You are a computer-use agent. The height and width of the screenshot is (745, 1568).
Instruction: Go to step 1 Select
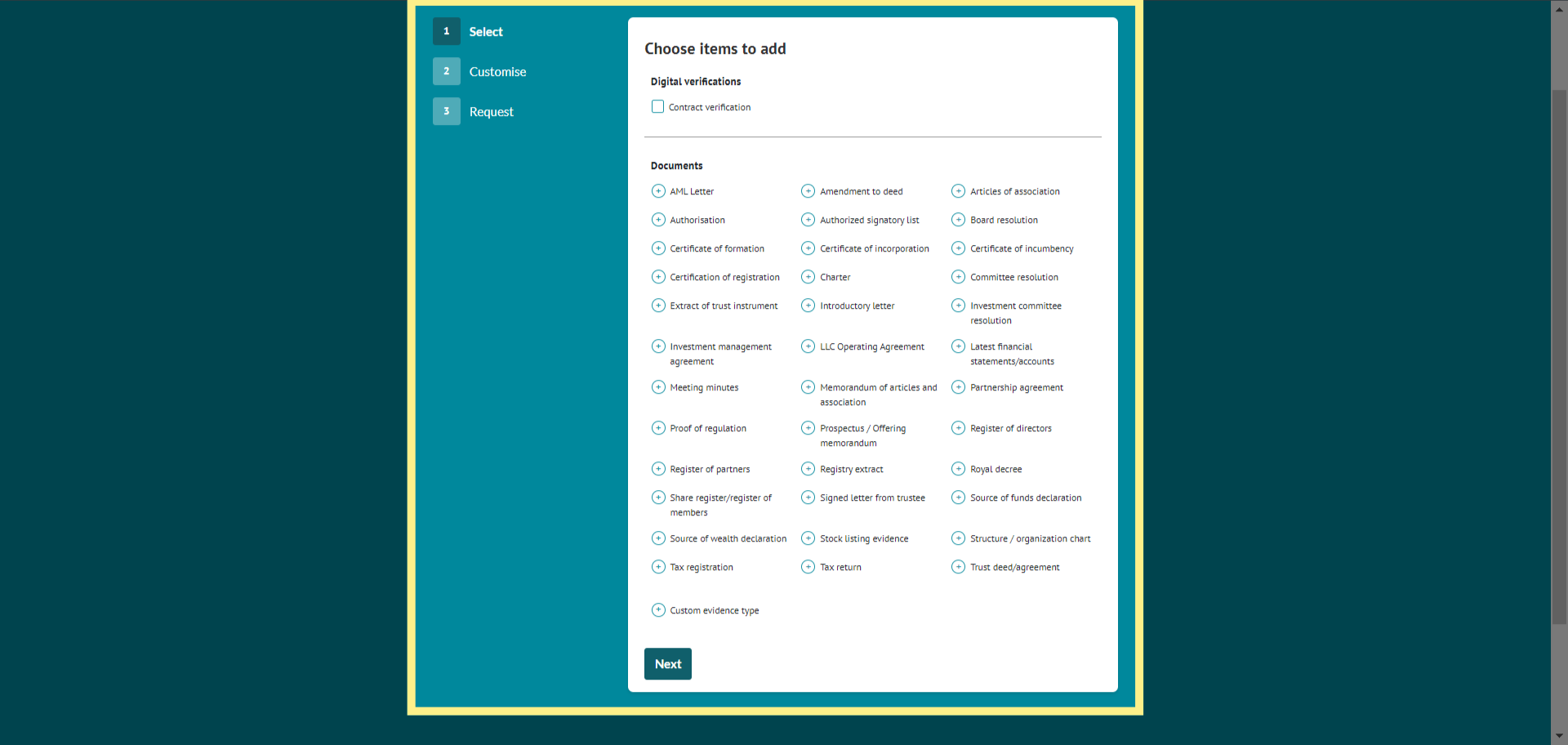(468, 31)
